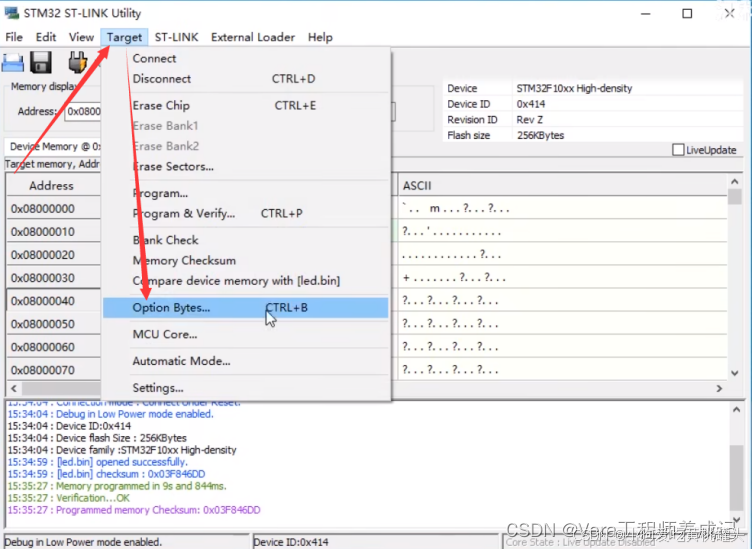Click the Flash size value 256KBytes
The height and width of the screenshot is (549, 752).
click(x=540, y=135)
